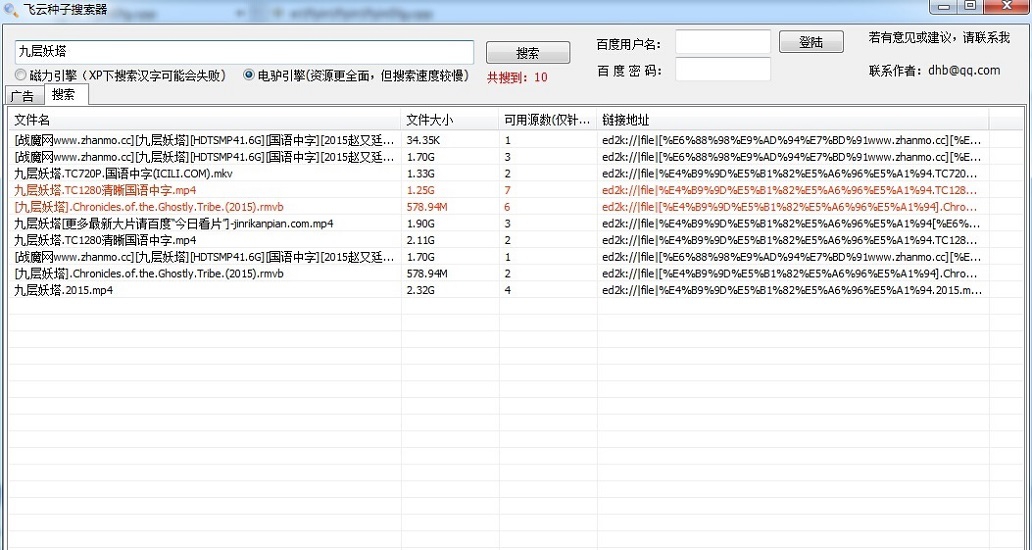
Task: Sort by the 可用源数 column header
Action: coord(547,120)
